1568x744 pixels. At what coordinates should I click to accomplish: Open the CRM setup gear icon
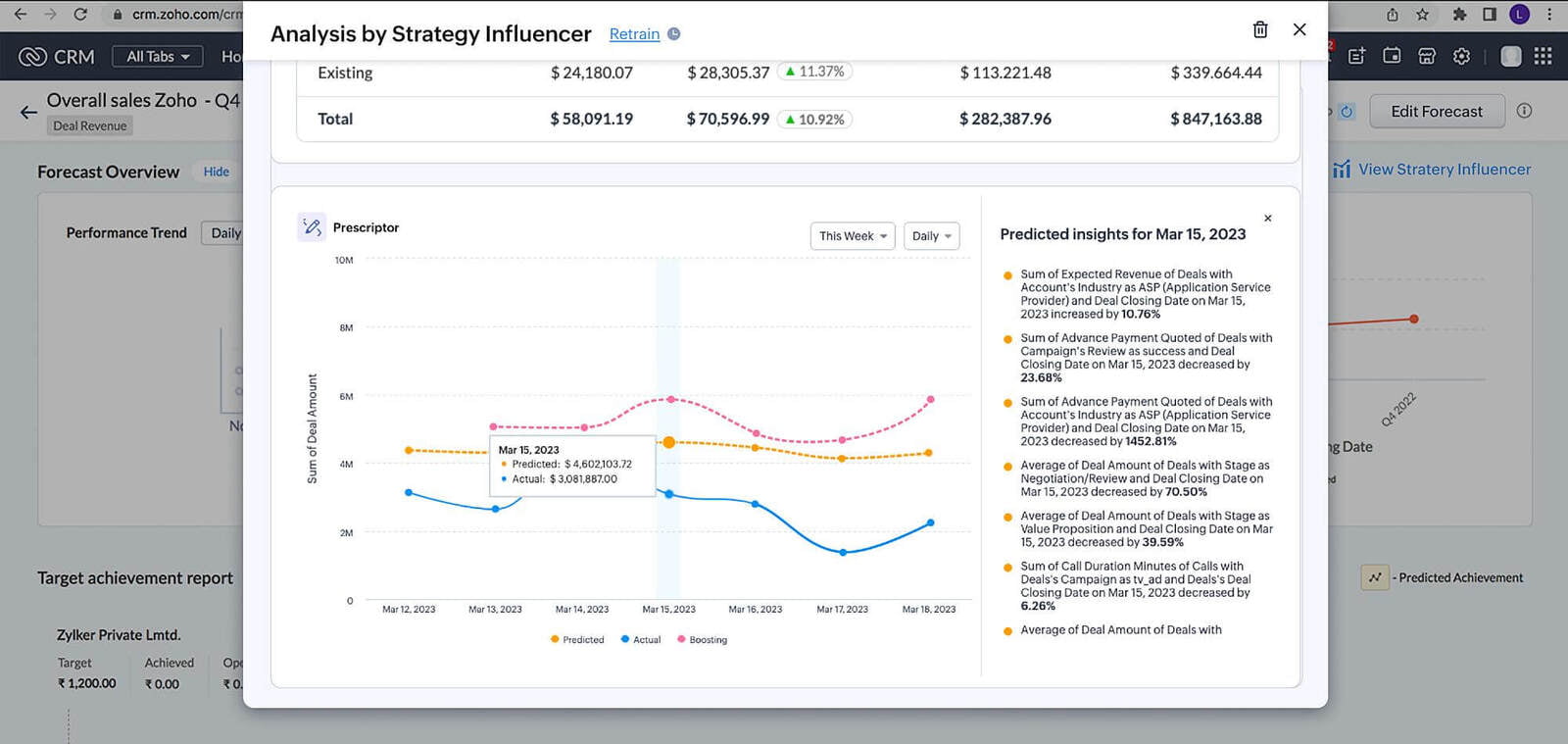point(1461,57)
